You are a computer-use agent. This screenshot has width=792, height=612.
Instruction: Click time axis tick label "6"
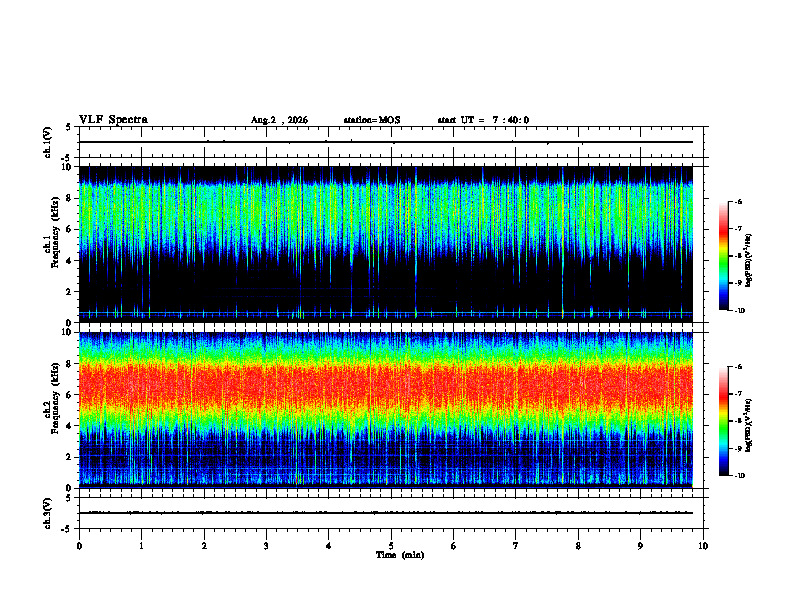454,546
